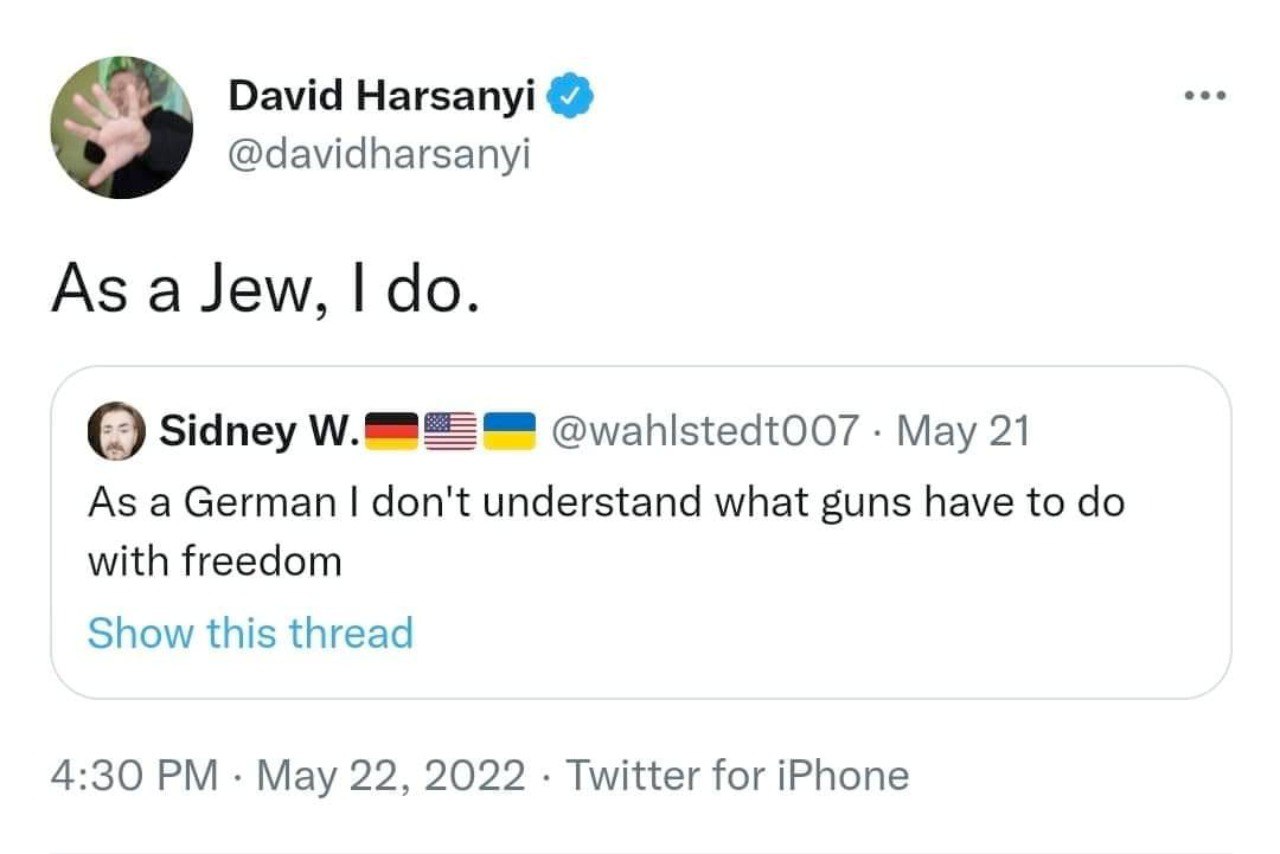Viewport: 1280px width, 854px height.
Task: Click David Harsanyi's profile avatar
Action: [x=122, y=127]
